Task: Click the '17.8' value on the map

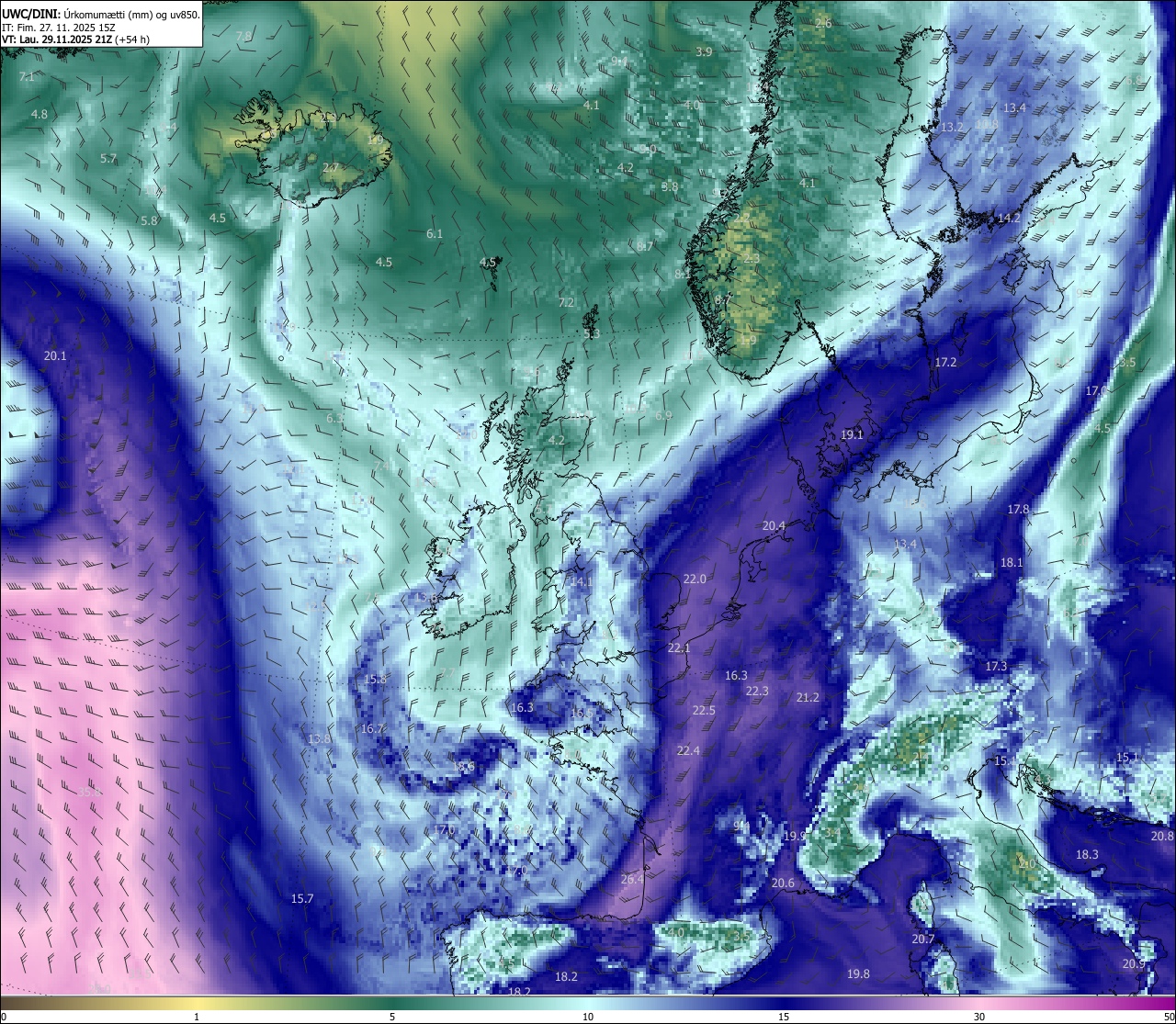Action: (x=1018, y=509)
